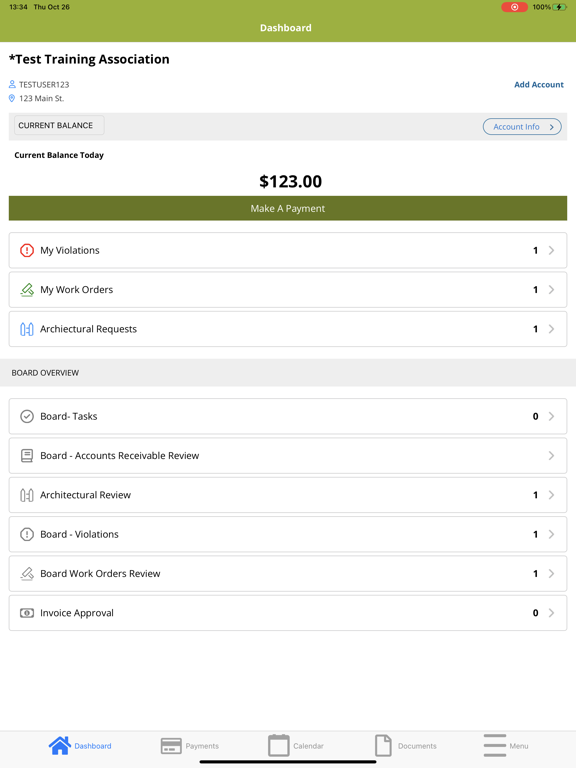Open the Board - Accounts Receivable Review chevron

552,456
